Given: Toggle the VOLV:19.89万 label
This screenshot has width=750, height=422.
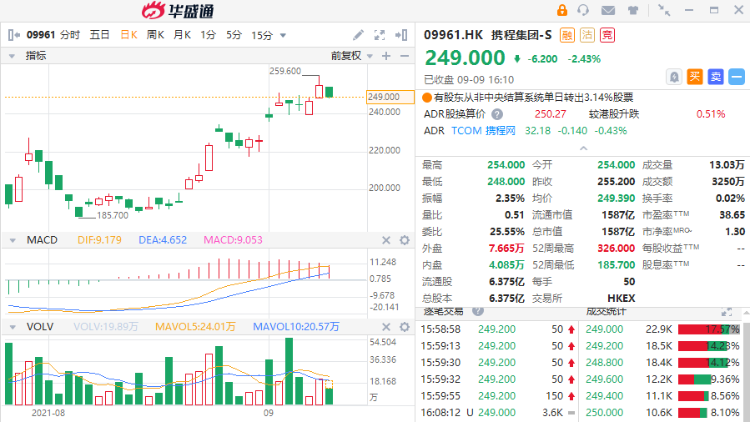Looking at the screenshot, I should tap(106, 327).
